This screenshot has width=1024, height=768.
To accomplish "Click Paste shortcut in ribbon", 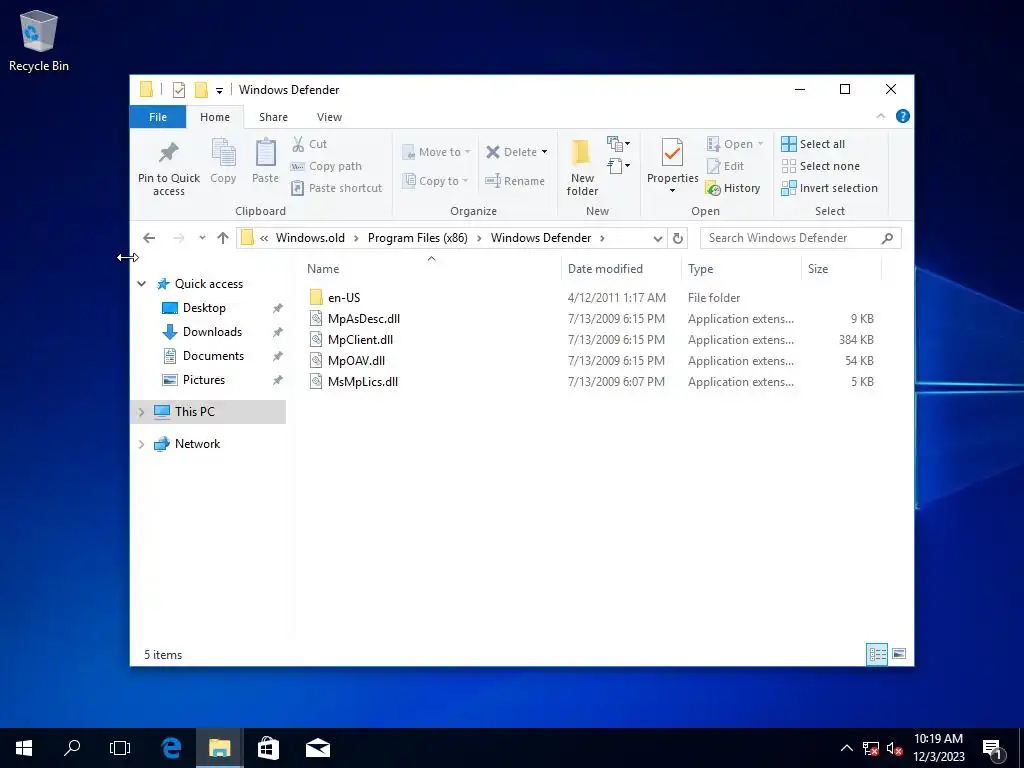I will click(336, 188).
